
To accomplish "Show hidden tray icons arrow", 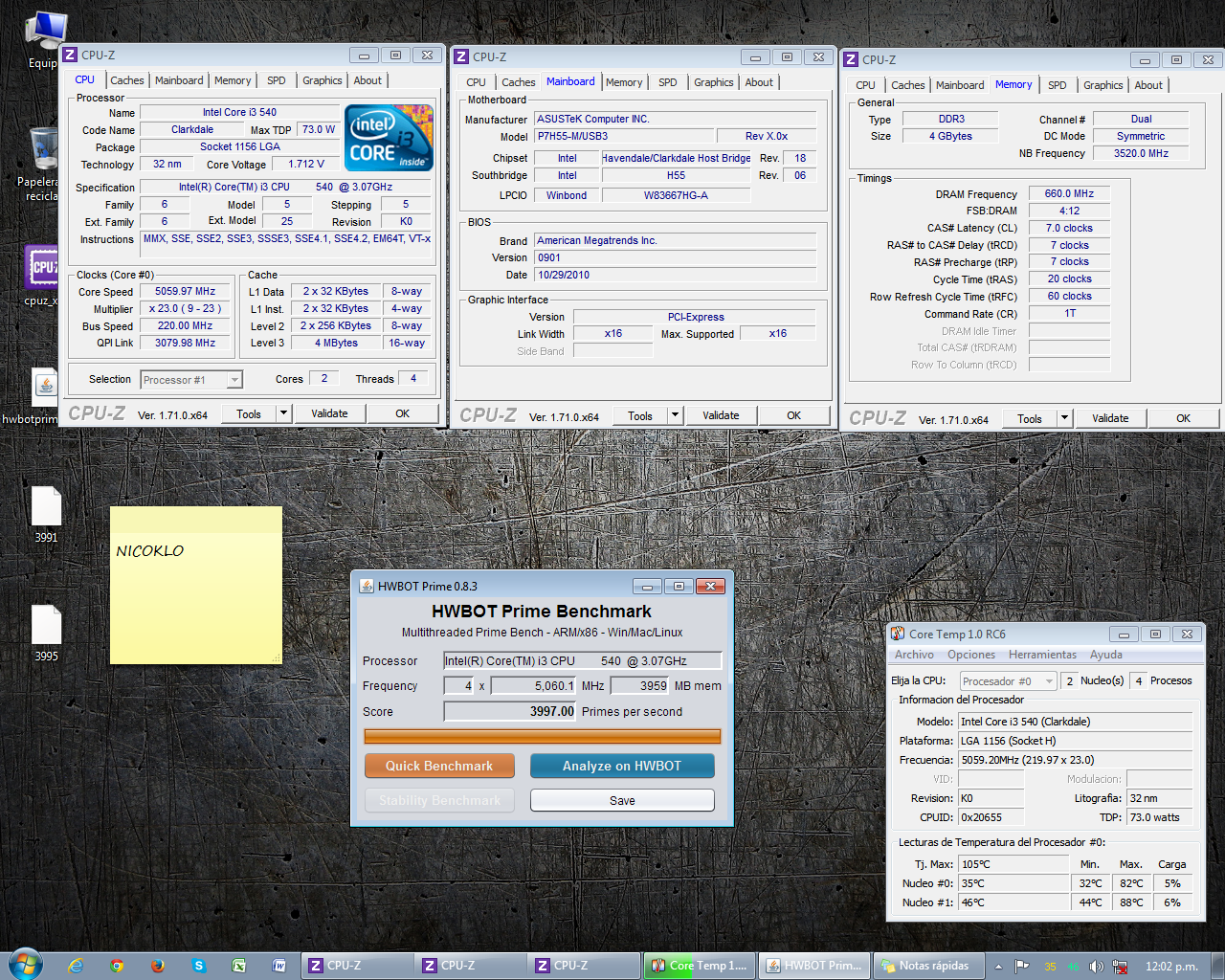I will point(998,966).
